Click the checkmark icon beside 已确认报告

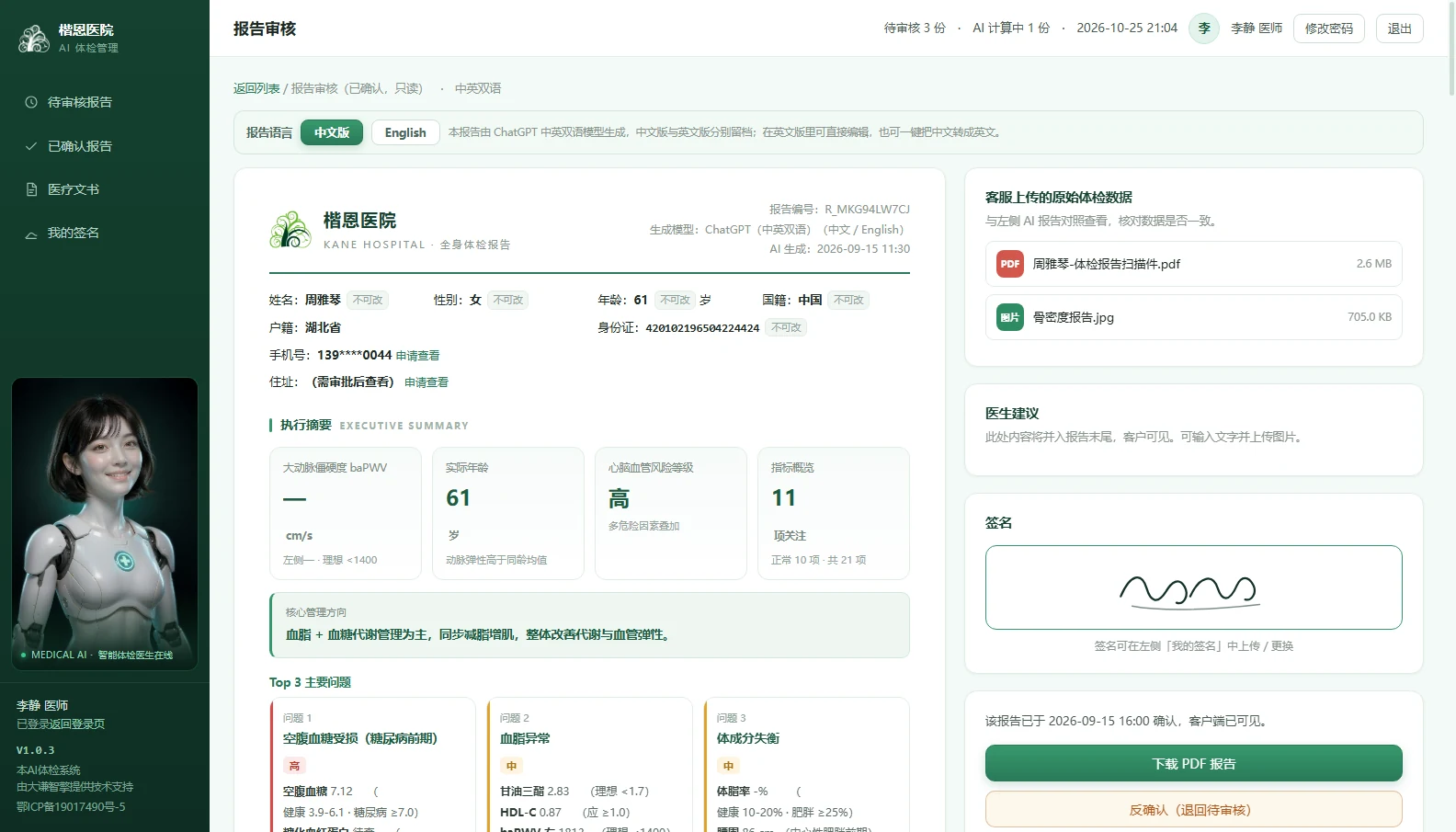click(x=31, y=146)
